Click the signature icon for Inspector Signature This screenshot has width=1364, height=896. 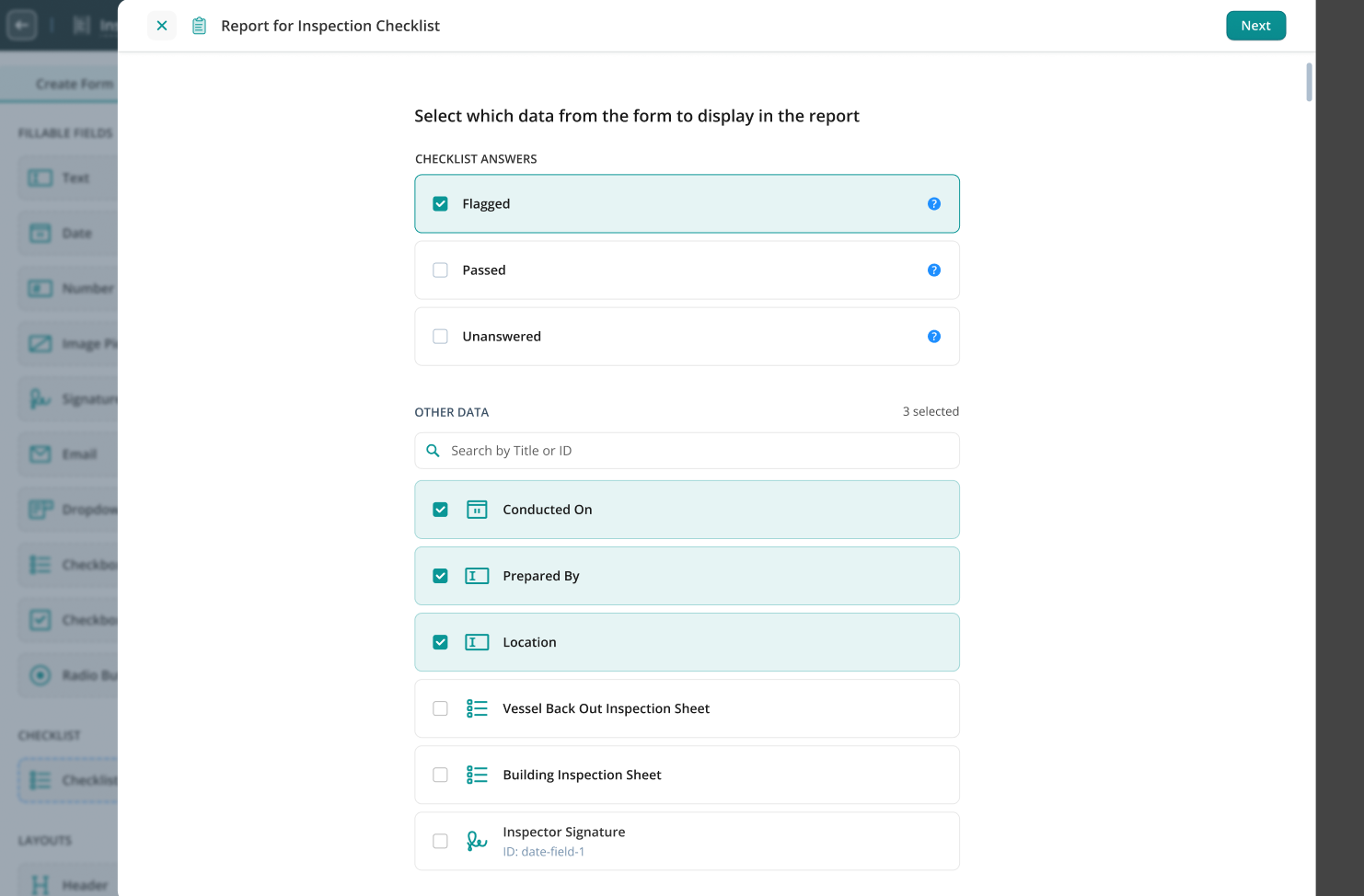tap(477, 841)
